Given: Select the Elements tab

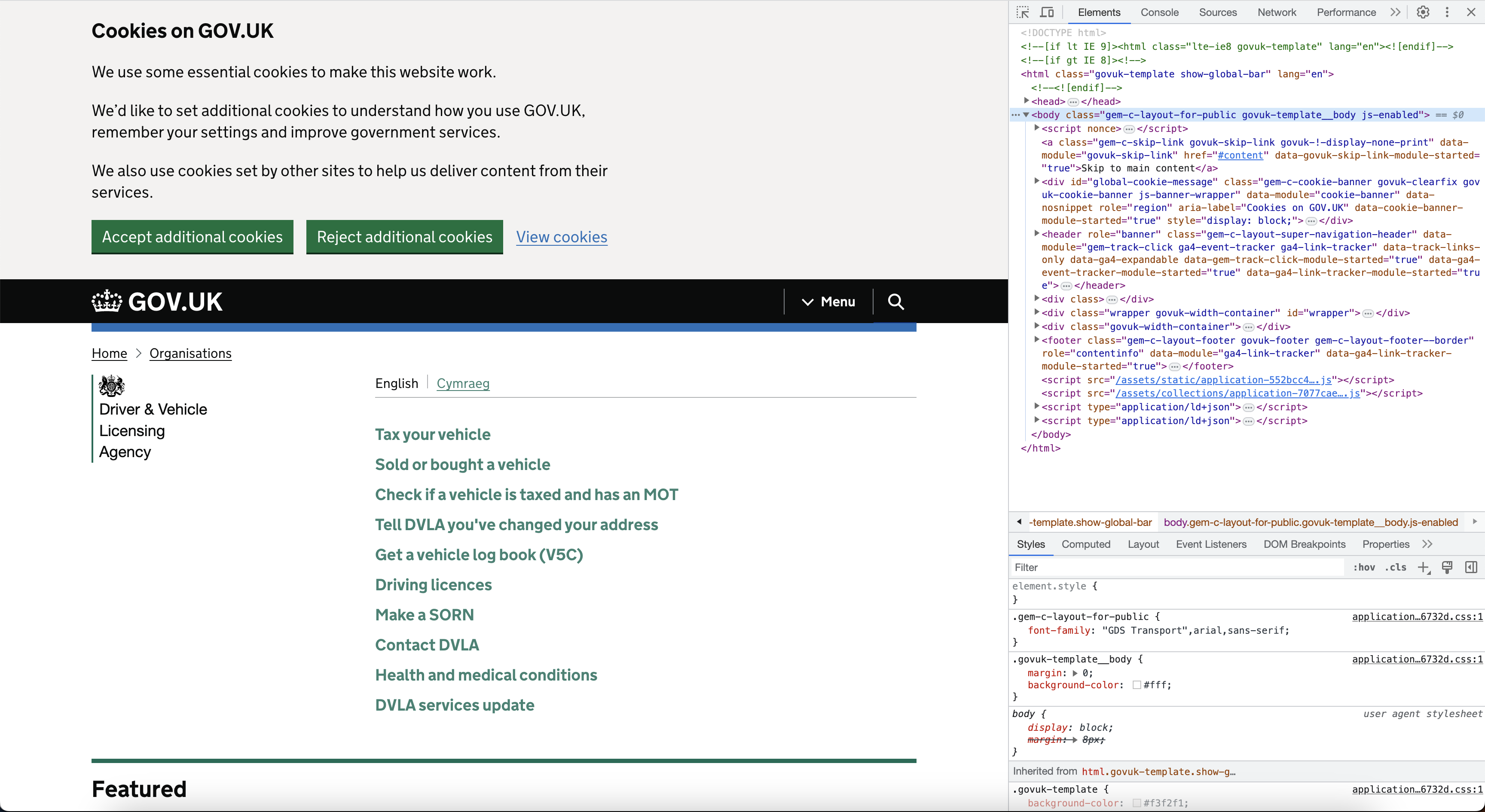Looking at the screenshot, I should [x=1099, y=12].
